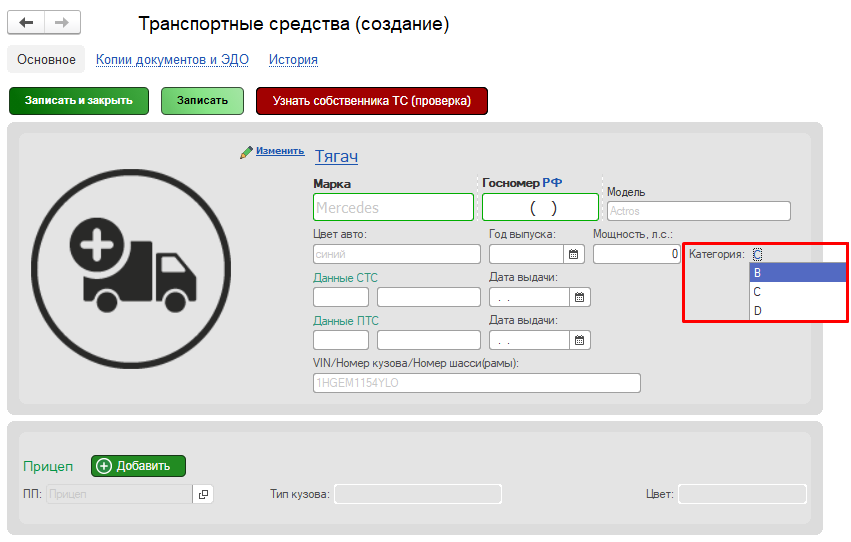Click the open icon next to ПП Прицеп field
This screenshot has width=851, height=542.
tap(203, 494)
